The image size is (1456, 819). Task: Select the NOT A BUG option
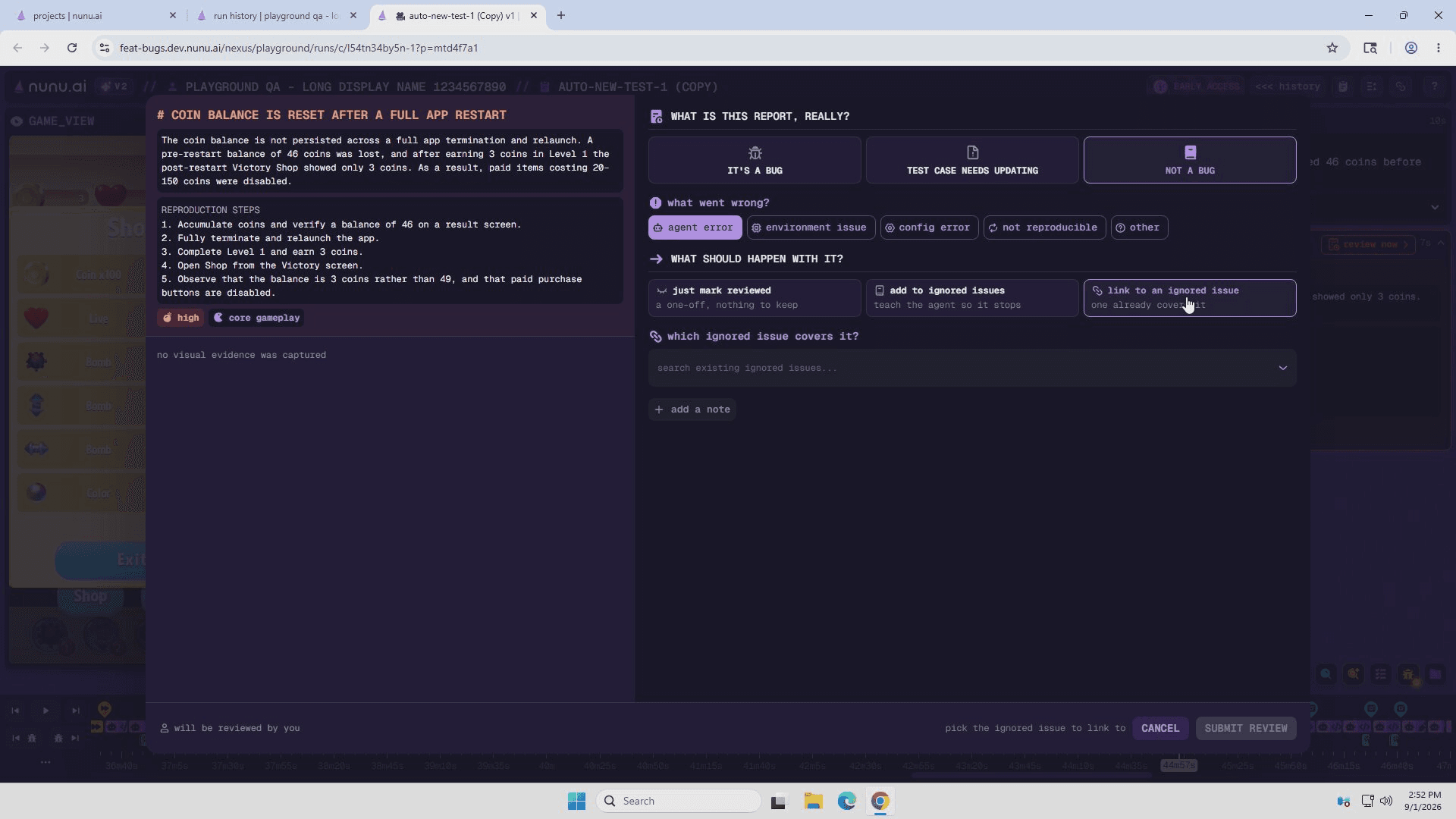pos(1190,160)
